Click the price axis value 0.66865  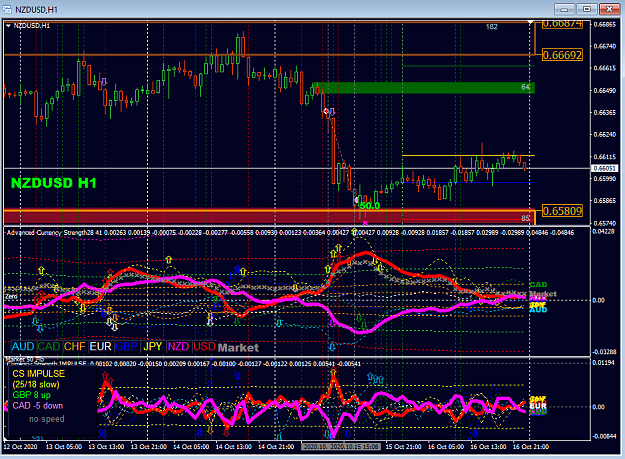pyautogui.click(x=605, y=24)
